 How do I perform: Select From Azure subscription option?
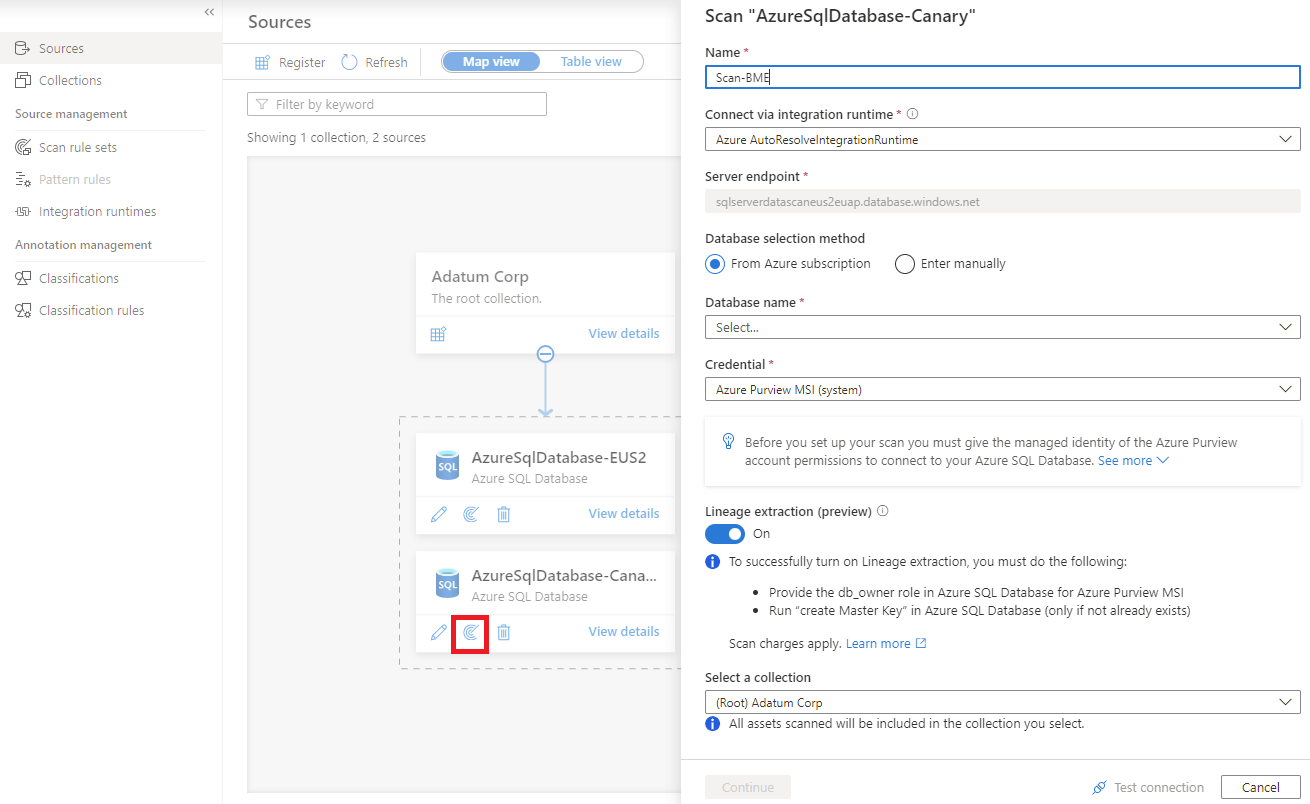pos(714,263)
